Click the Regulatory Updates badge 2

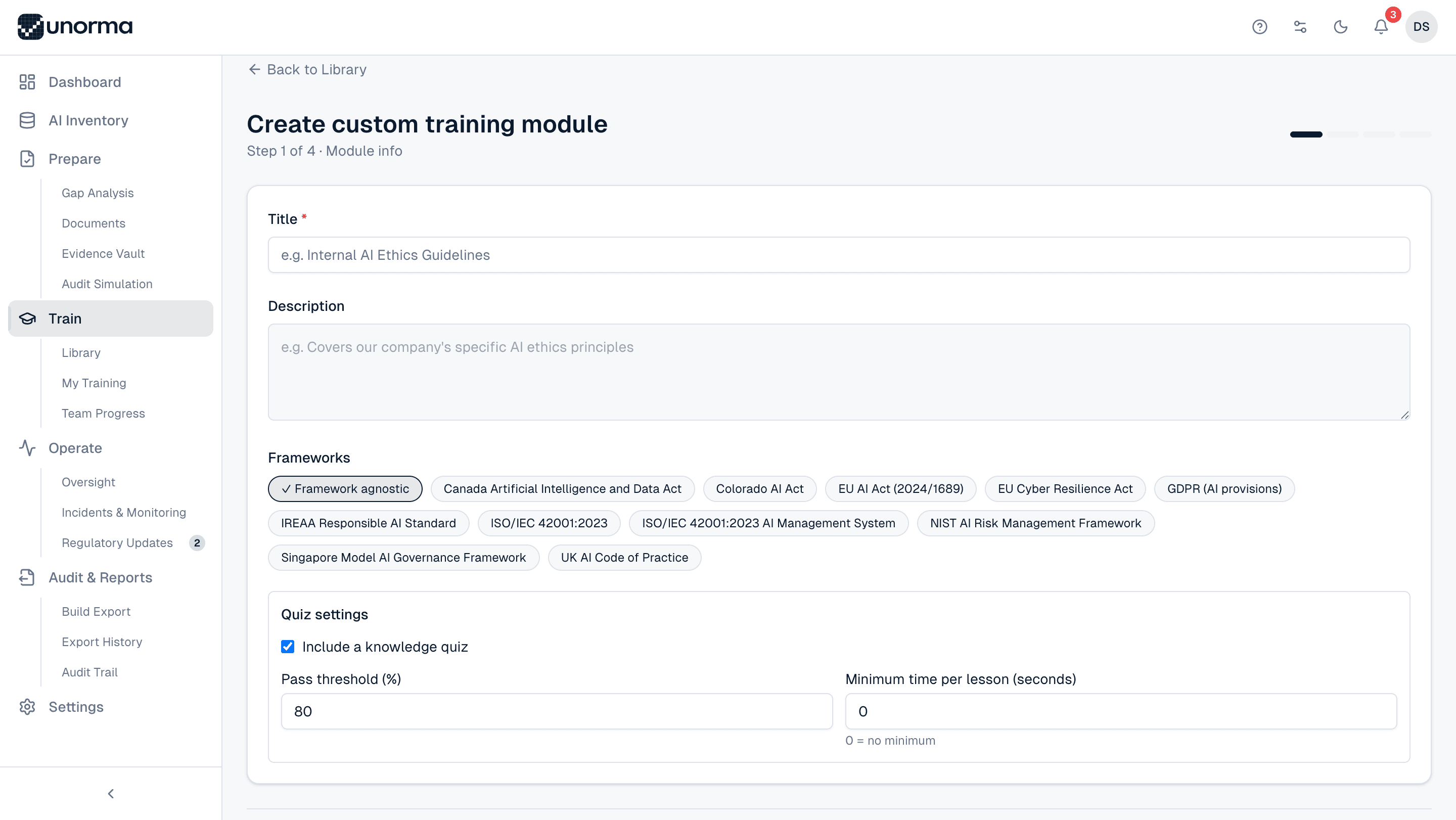click(x=197, y=543)
